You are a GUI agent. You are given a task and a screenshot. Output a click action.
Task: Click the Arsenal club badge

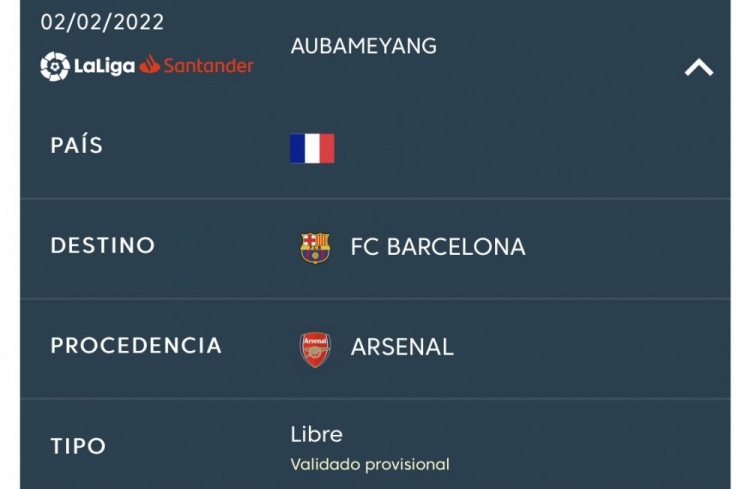[x=315, y=349]
